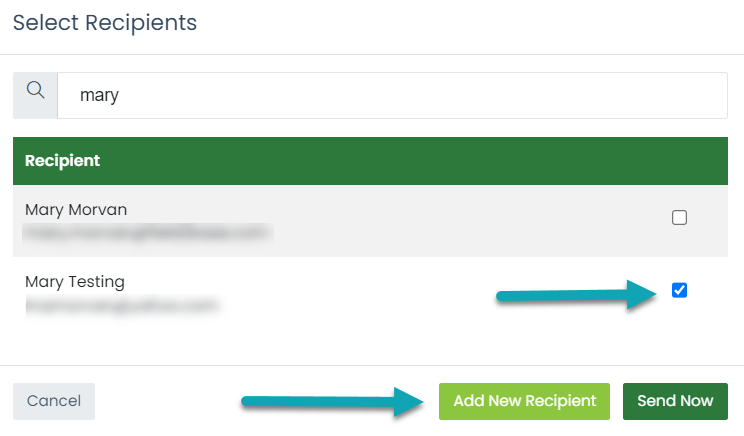Click the blurred email under Mary Testing
The image size is (744, 436).
point(122,305)
